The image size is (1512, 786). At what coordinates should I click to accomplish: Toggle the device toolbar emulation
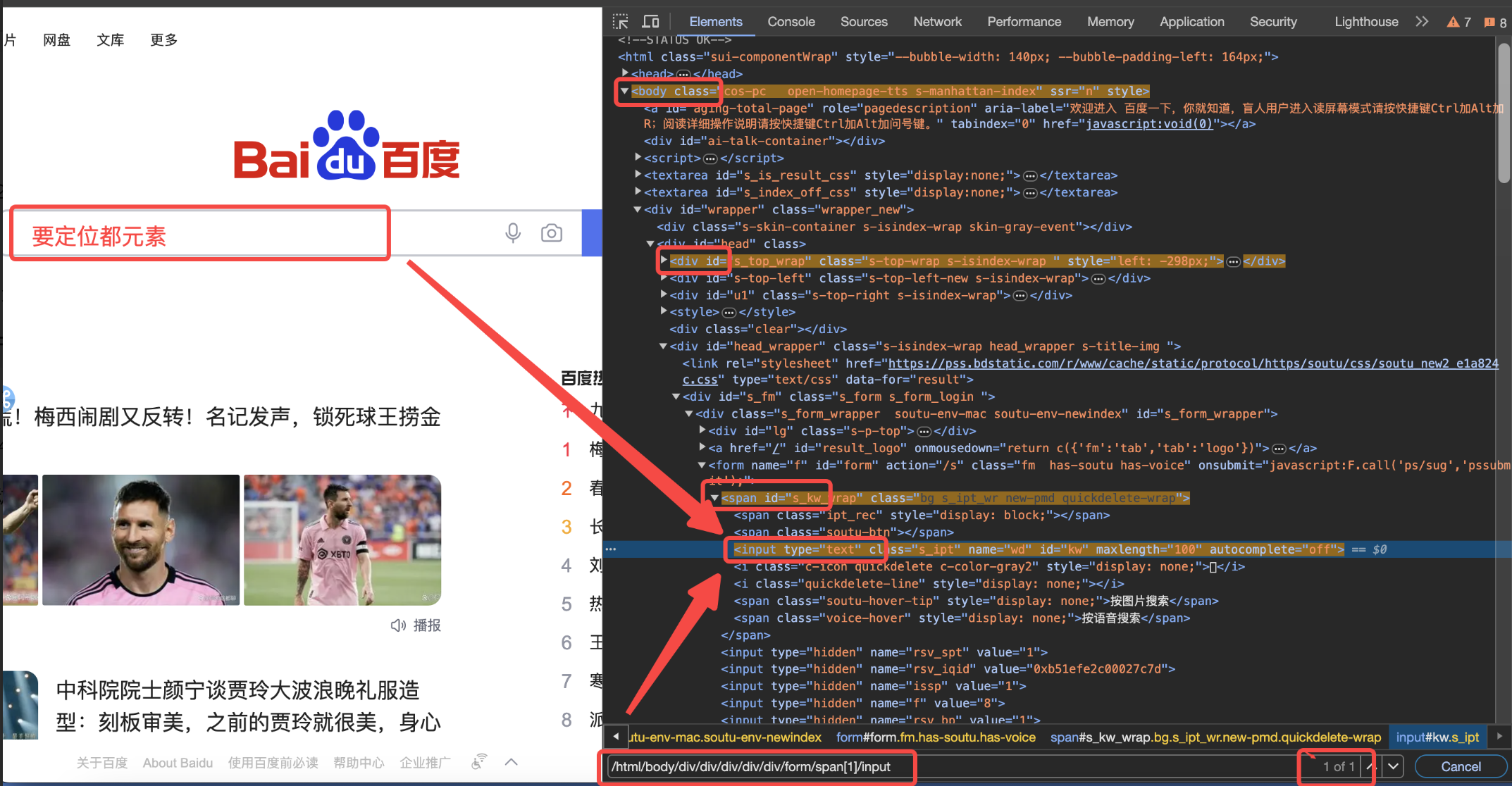[x=650, y=21]
